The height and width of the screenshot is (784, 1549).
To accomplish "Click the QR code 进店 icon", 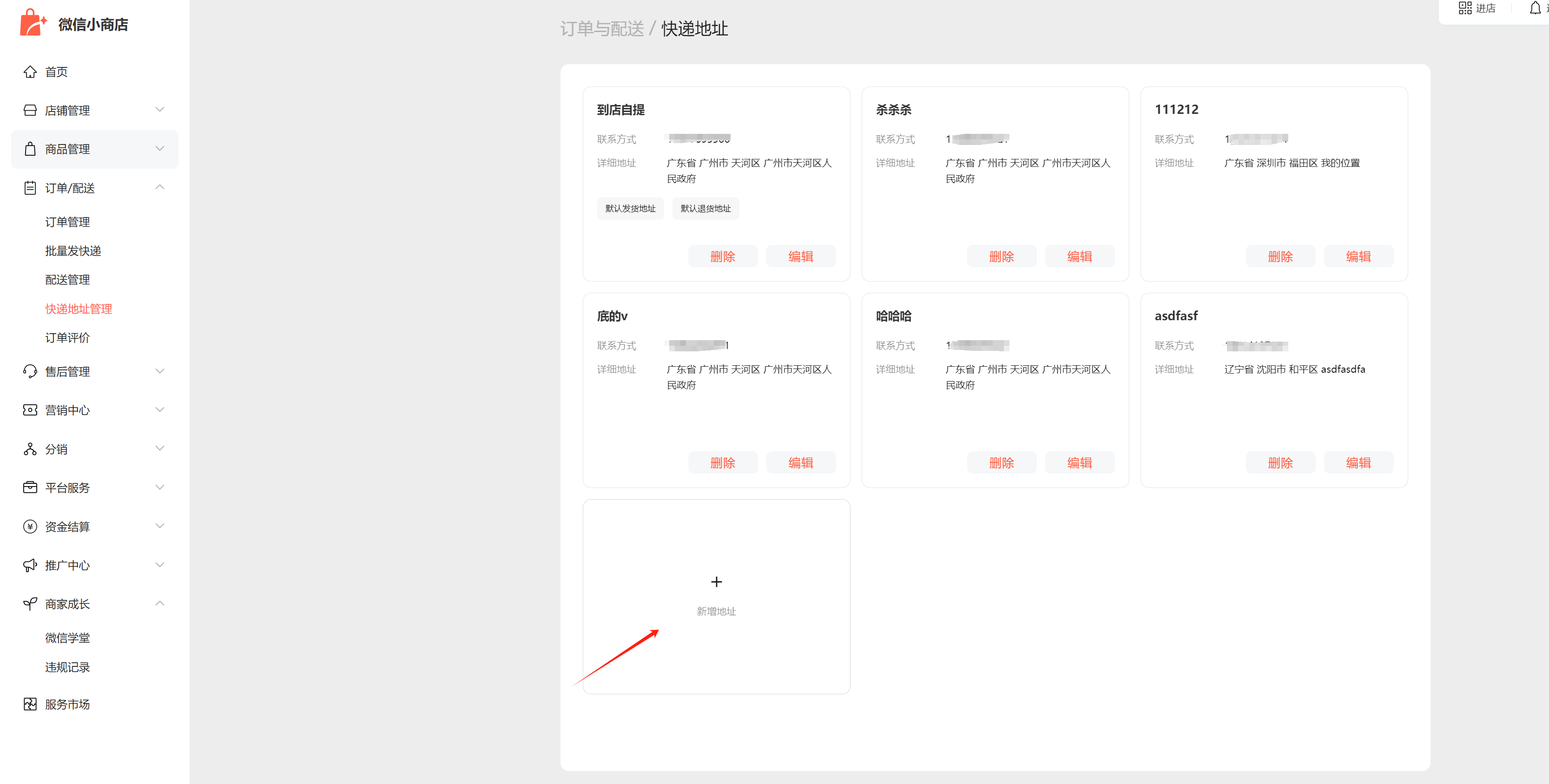I will (1465, 8).
